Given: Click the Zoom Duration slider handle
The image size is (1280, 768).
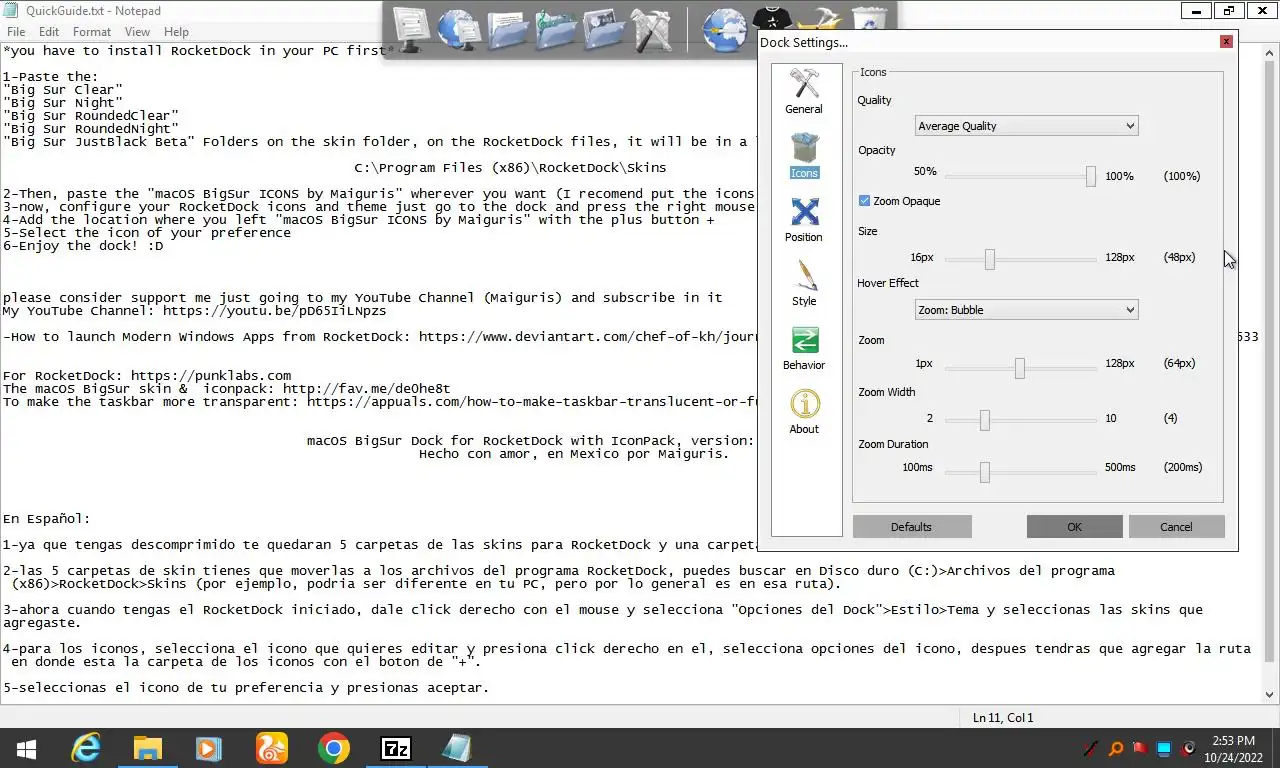Looking at the screenshot, I should pos(985,472).
